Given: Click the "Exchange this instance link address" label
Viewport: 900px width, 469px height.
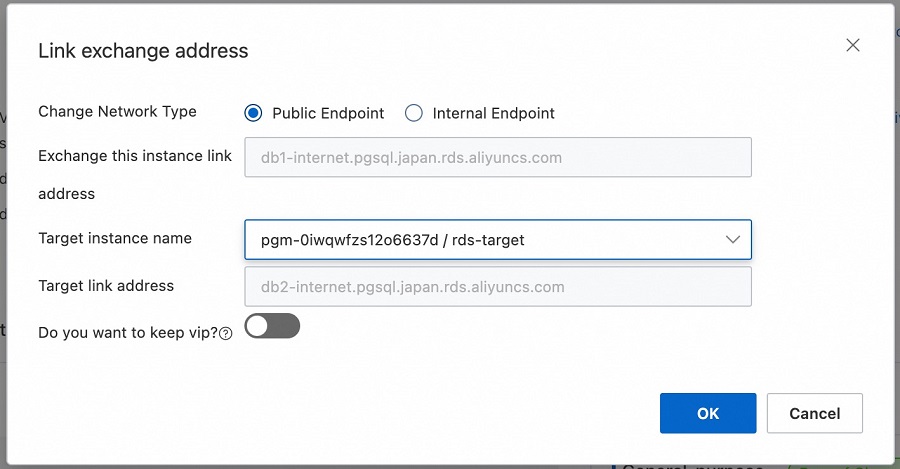Looking at the screenshot, I should pos(135,156).
